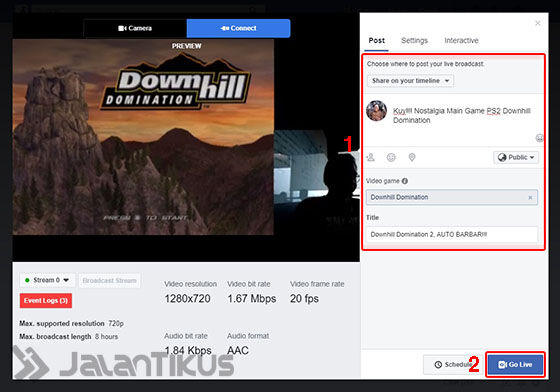Click the Go Live button
This screenshot has width=560, height=392.
coord(515,365)
